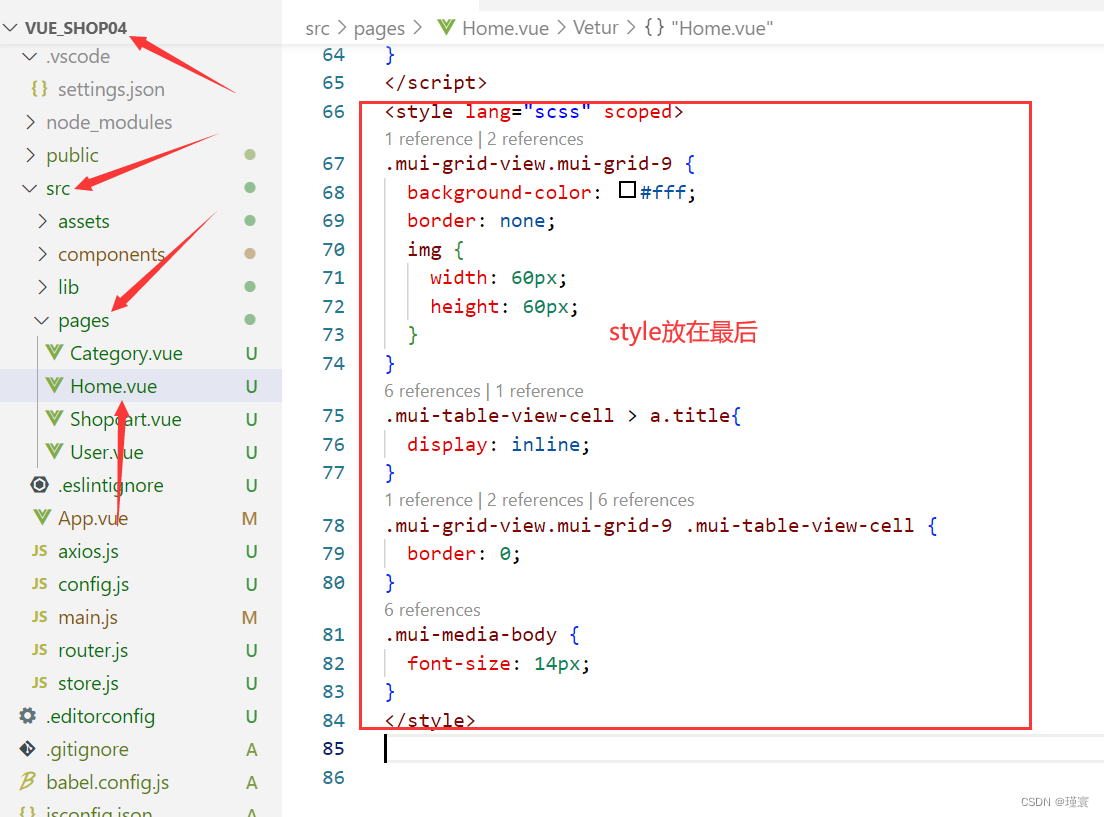
Task: Click the ESLint icon beside .eslintignore
Action: point(39,485)
